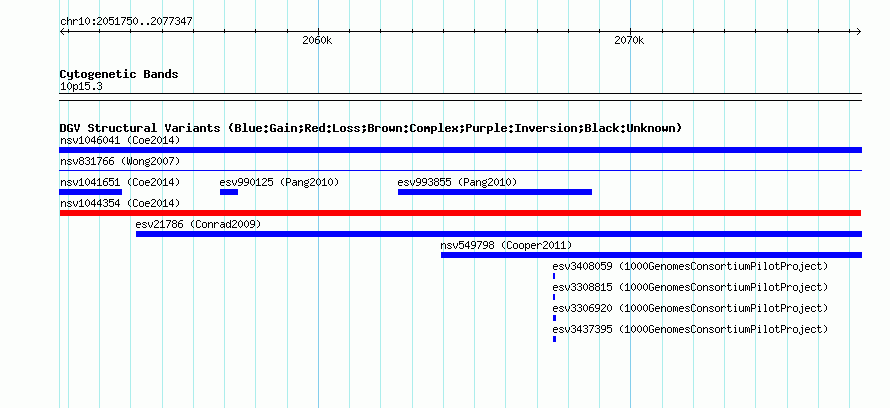This screenshot has width=890, height=408.
Task: Click the 2070k ruler position label
Action: [629, 40]
